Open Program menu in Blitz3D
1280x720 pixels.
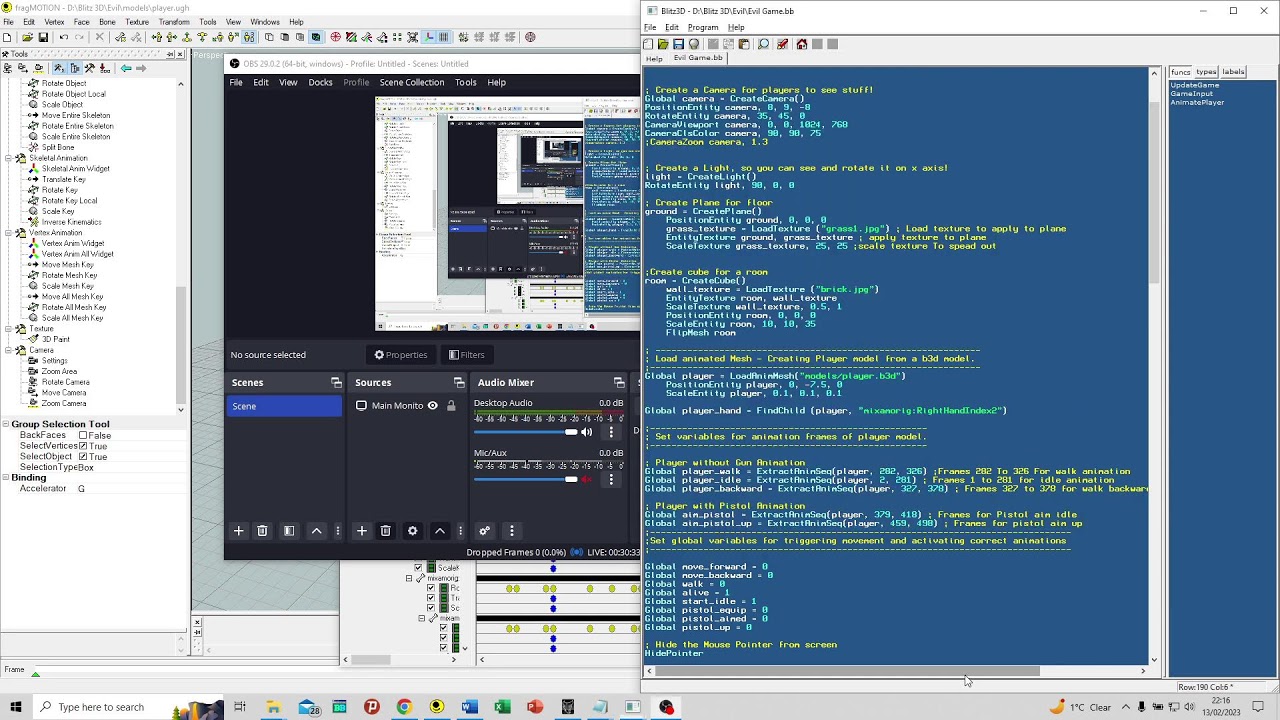[x=703, y=27]
